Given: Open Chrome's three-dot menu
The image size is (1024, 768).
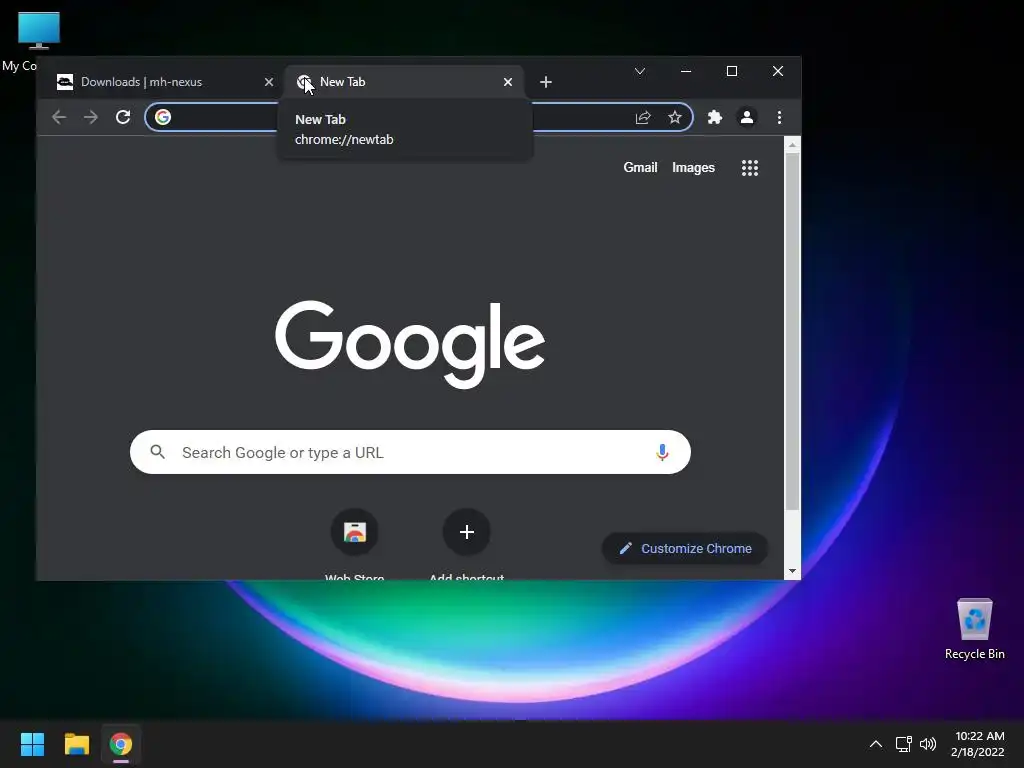Looking at the screenshot, I should tap(779, 117).
